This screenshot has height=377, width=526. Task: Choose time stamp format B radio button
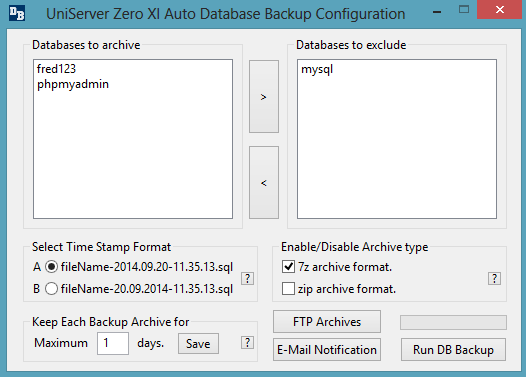point(51,288)
